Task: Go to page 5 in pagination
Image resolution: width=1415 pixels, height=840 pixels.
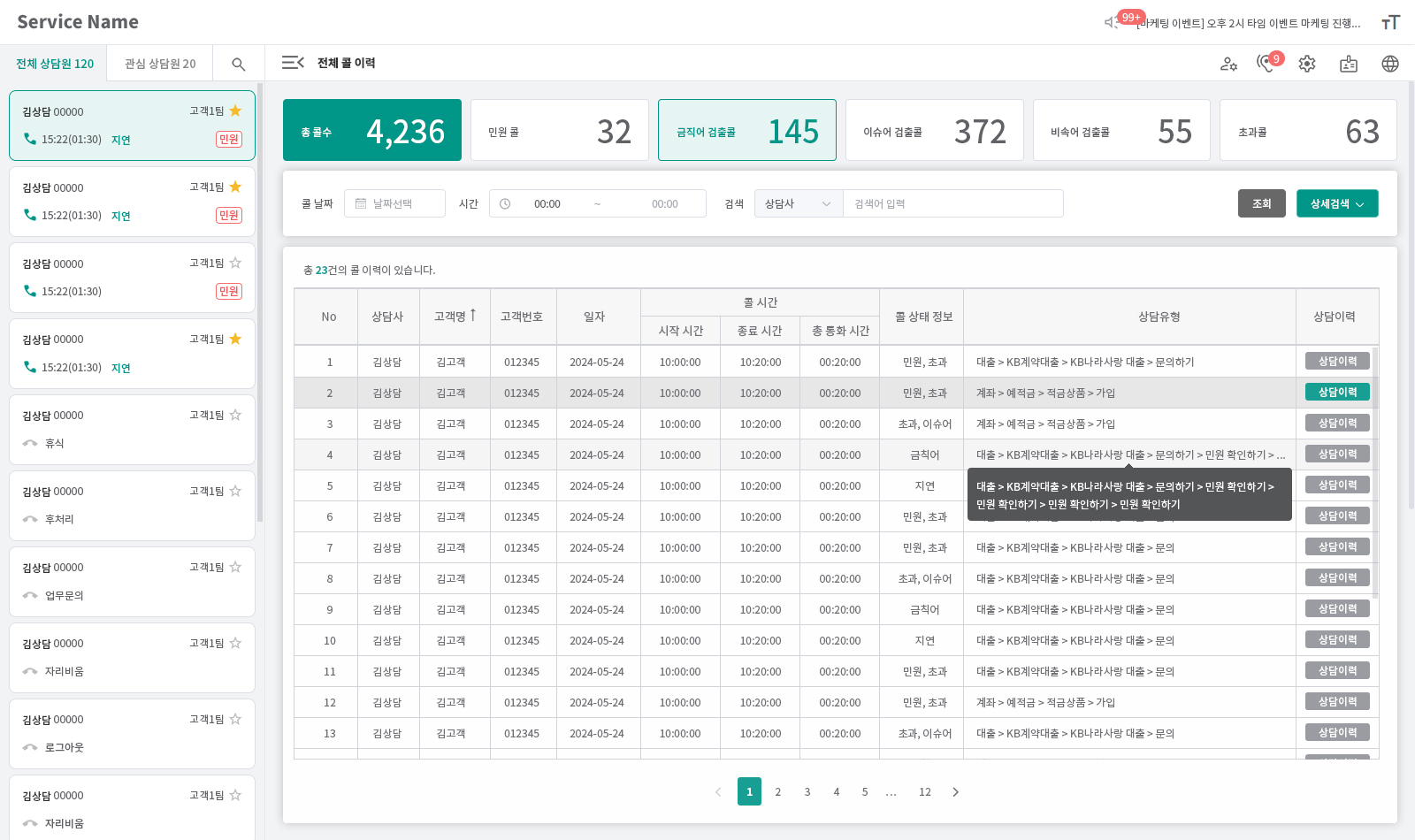Action: (865, 791)
